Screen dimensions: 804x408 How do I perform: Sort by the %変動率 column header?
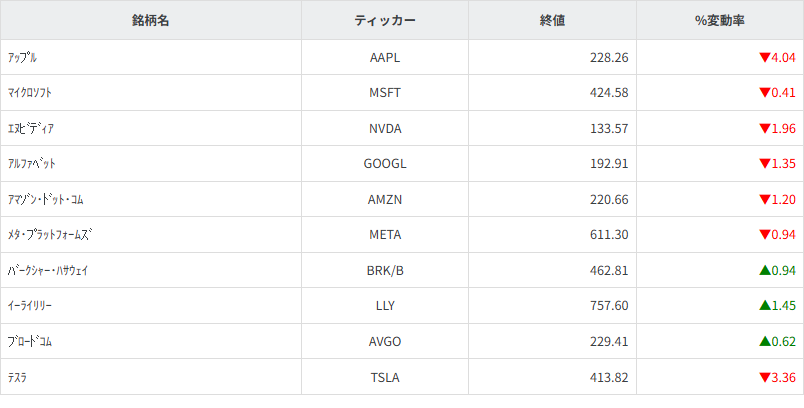(720, 21)
